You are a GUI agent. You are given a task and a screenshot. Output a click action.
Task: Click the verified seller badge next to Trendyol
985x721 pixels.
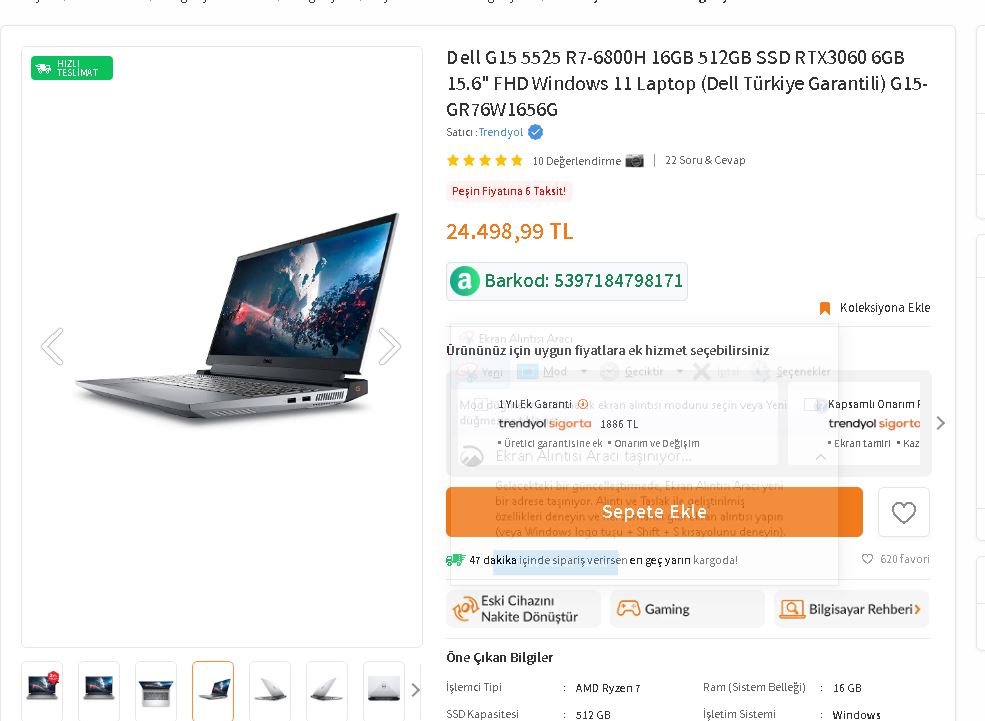535,132
